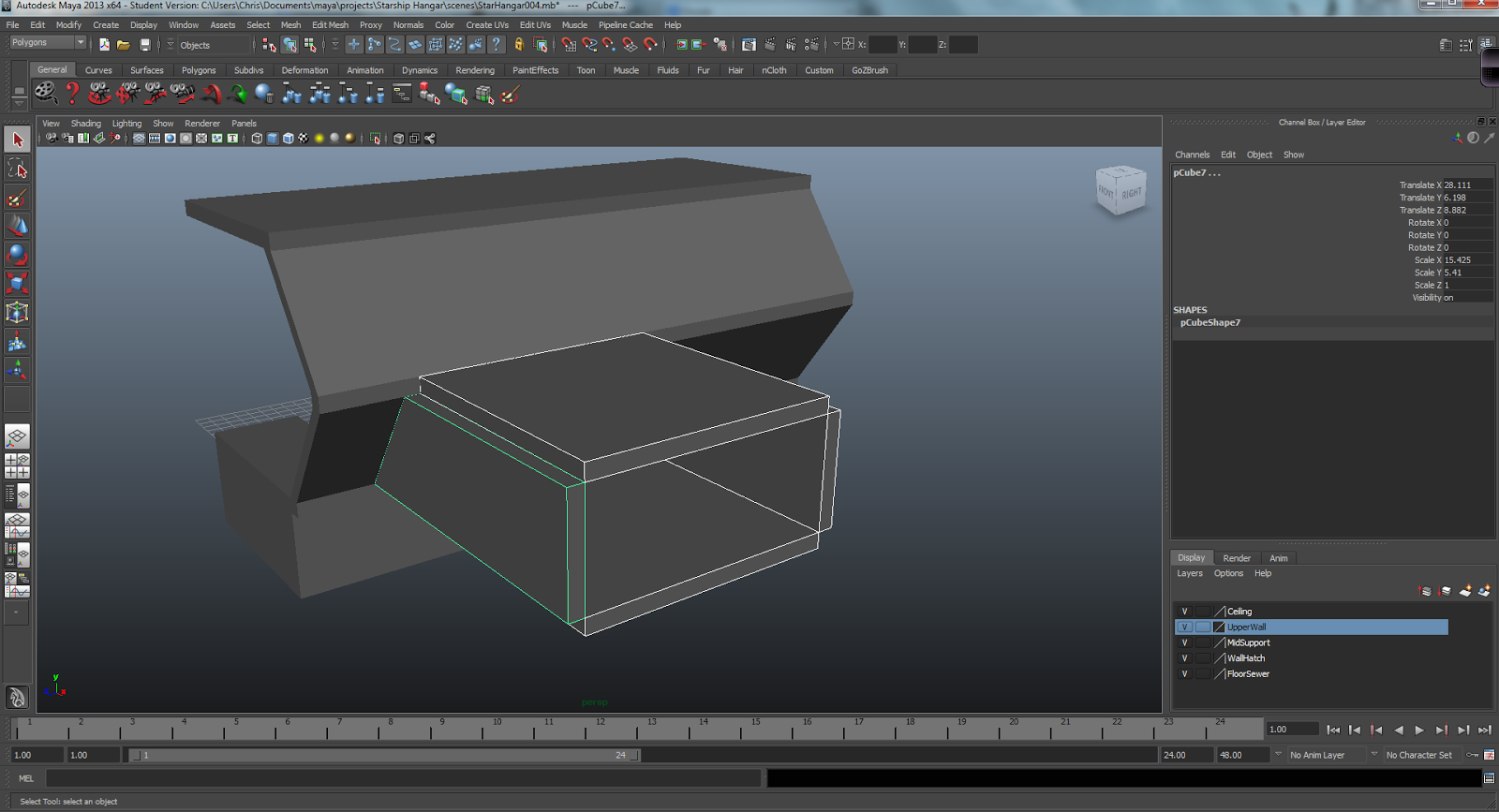Screen dimensions: 1499x812
Task: Open the Polygons menu set dropdown
Action: coord(47,43)
